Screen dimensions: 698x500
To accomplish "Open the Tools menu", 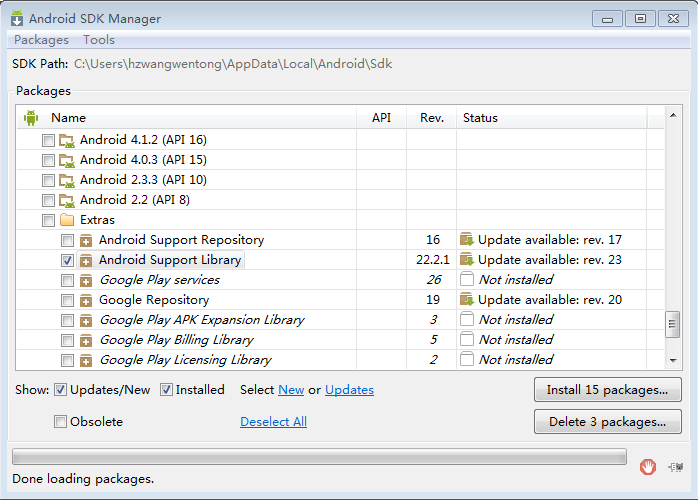I will tap(99, 40).
